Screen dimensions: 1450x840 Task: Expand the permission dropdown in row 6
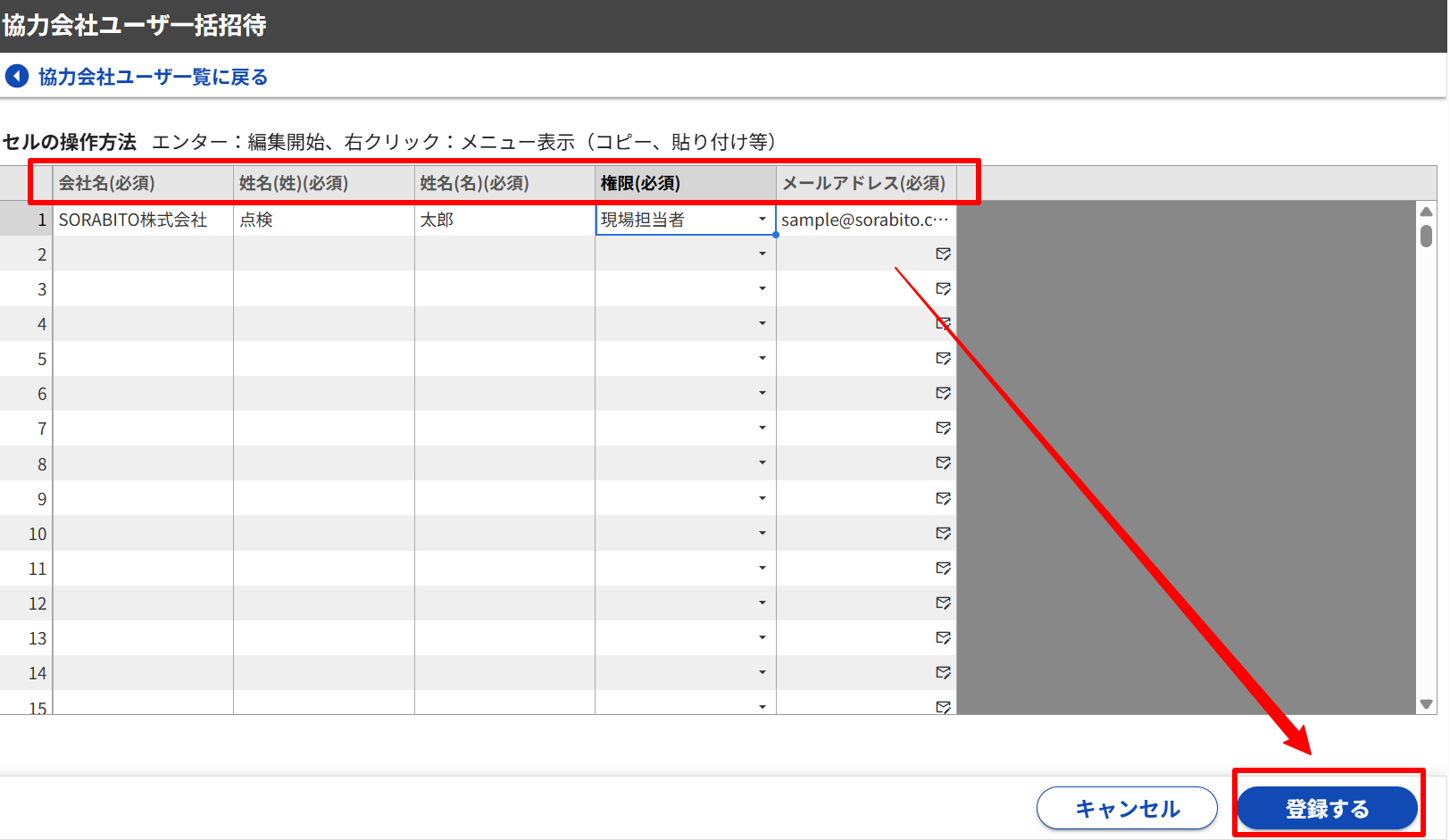[x=762, y=393]
